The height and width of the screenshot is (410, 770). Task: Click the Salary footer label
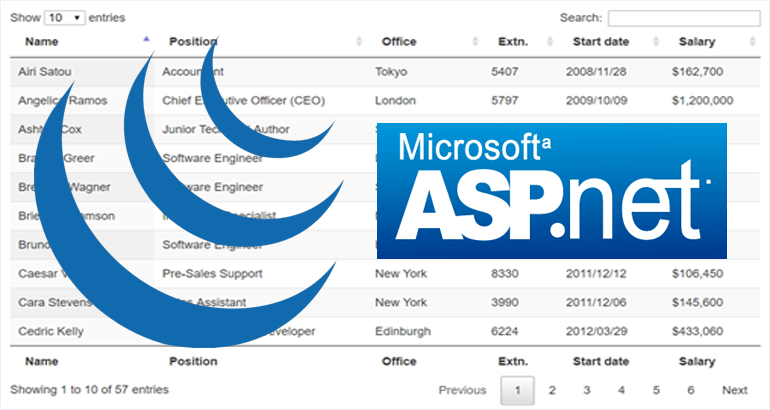[697, 361]
